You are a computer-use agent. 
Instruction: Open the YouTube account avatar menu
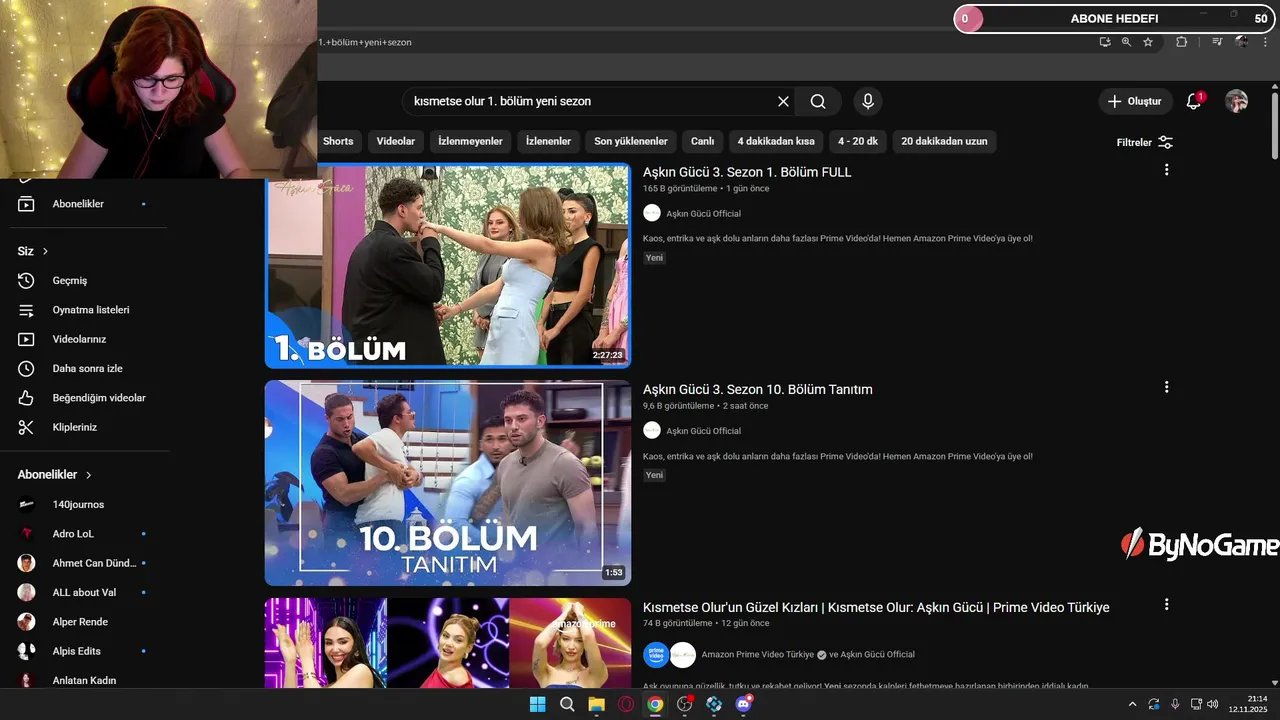[1237, 101]
